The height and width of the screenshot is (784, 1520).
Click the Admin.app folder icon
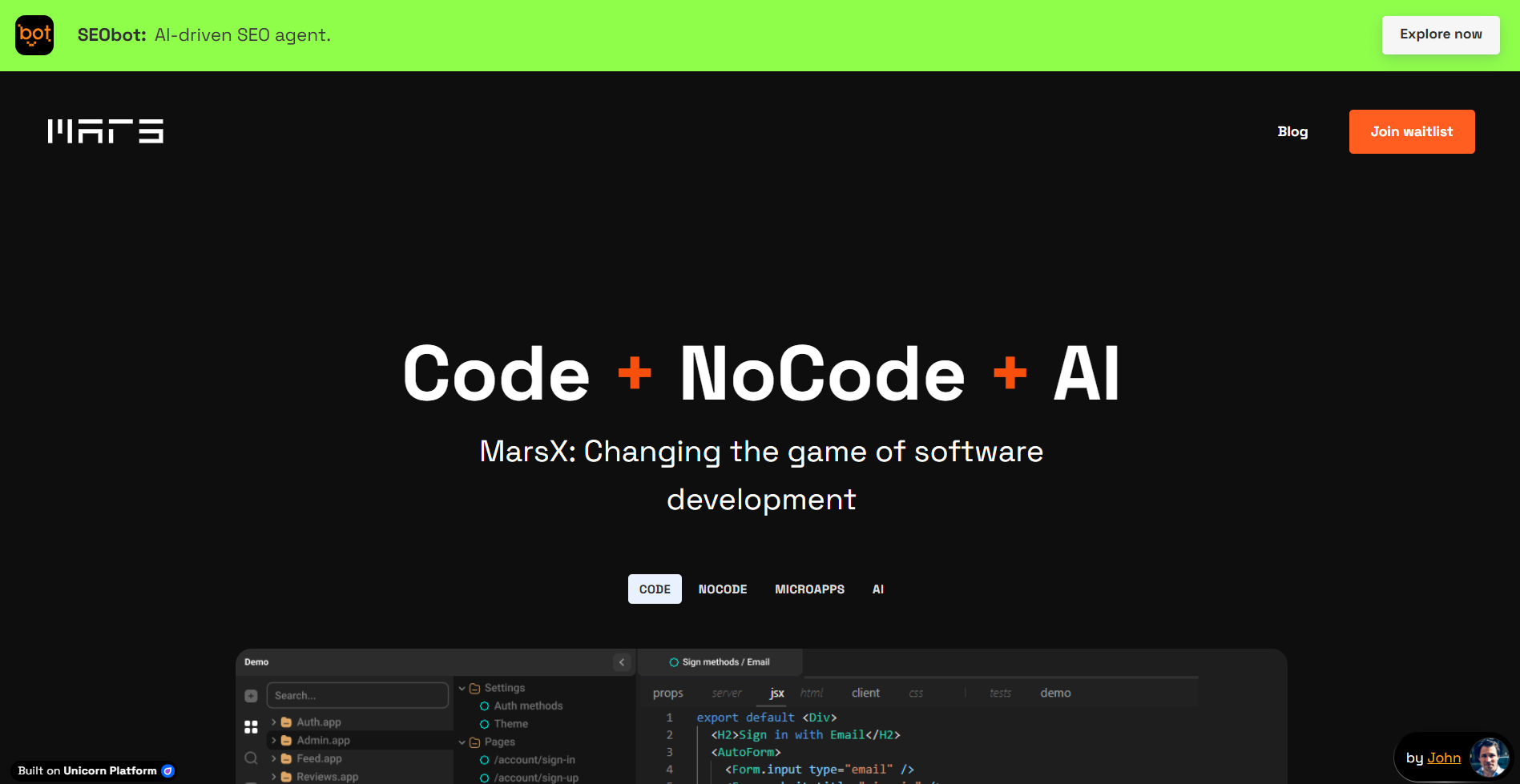286,741
